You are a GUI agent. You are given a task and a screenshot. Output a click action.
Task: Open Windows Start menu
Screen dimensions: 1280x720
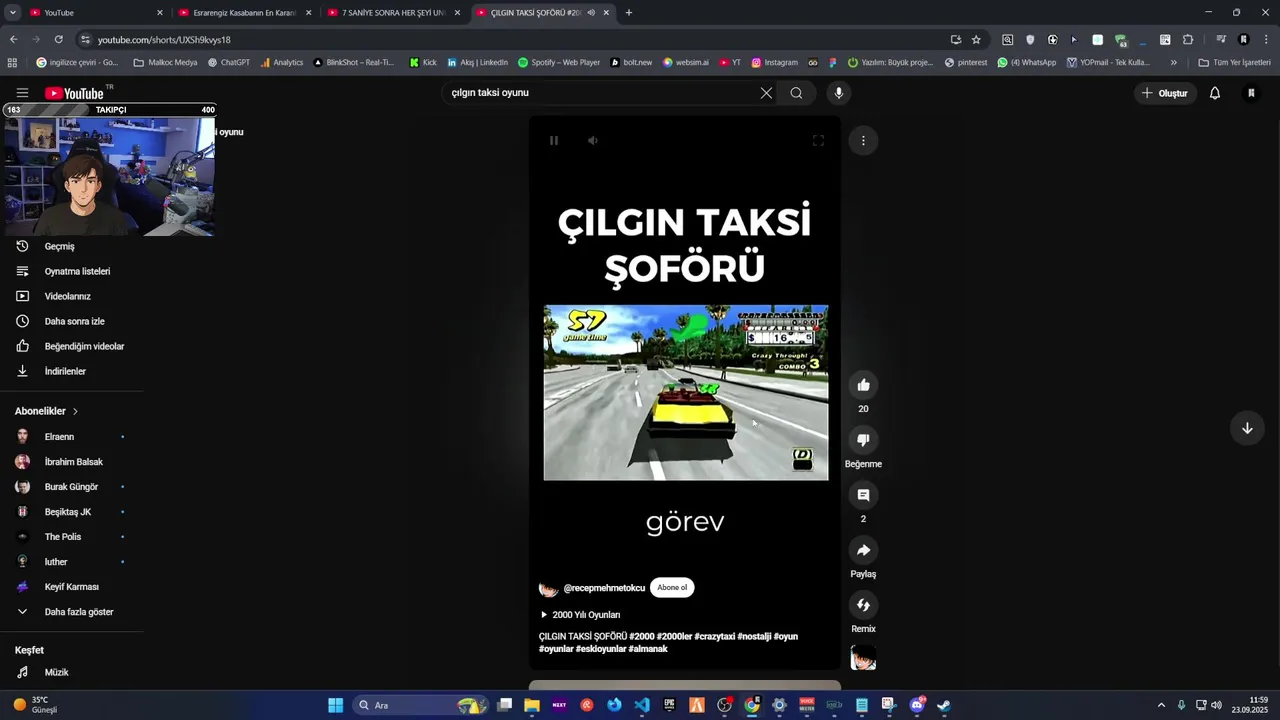(336, 705)
